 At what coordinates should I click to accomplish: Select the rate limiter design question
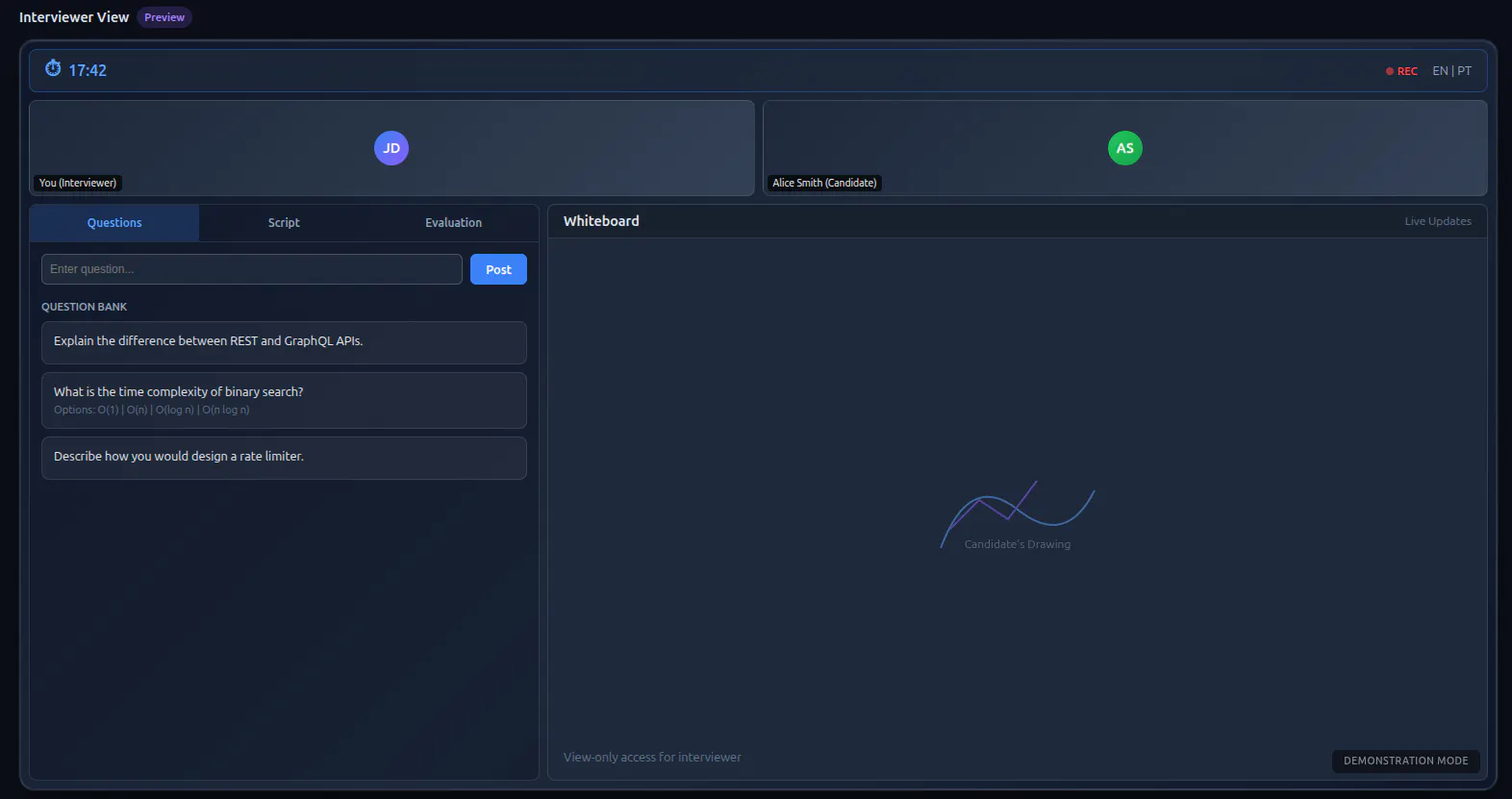coord(284,458)
